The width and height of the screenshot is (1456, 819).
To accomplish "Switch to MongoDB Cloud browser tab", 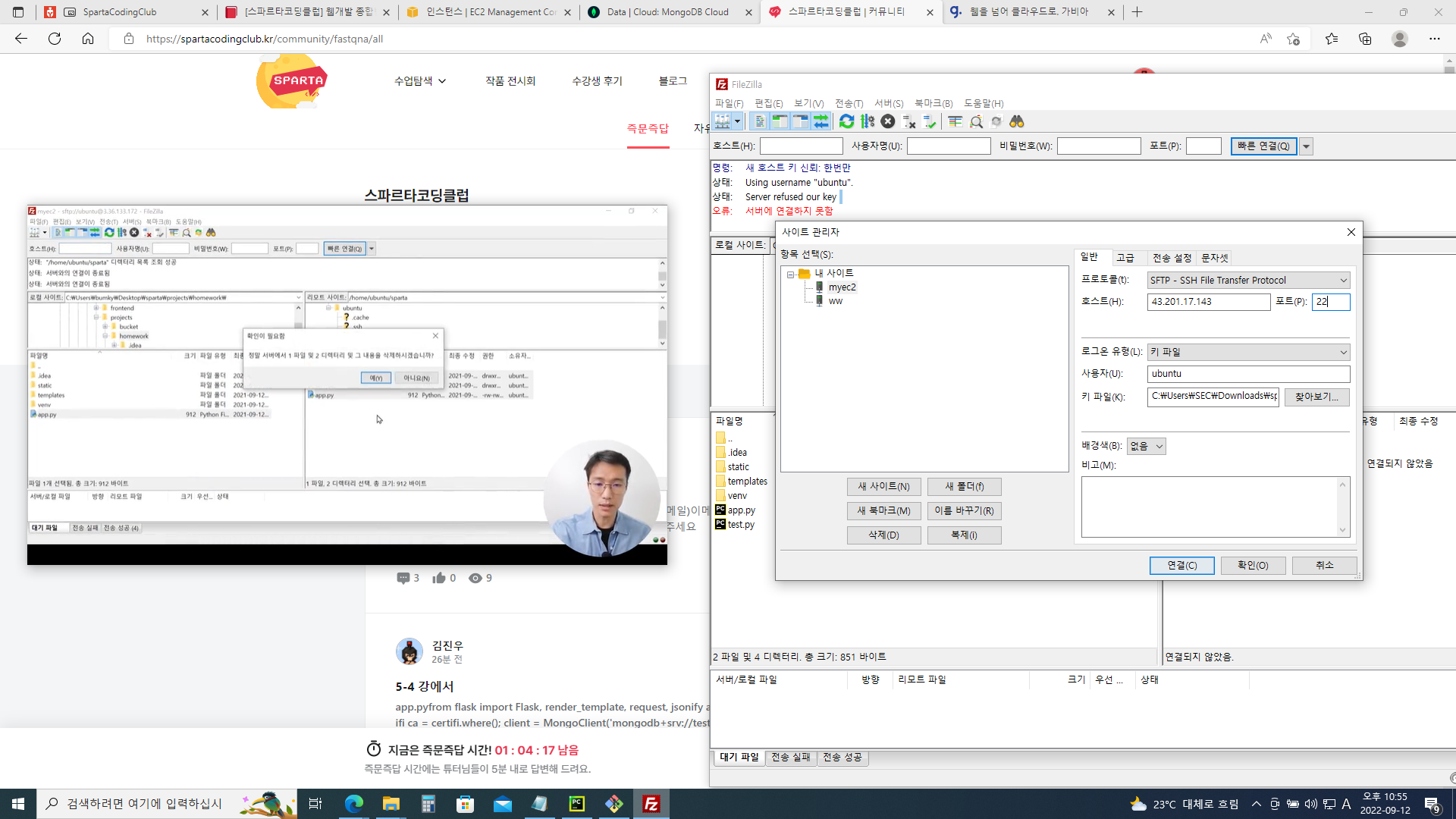I will click(667, 12).
